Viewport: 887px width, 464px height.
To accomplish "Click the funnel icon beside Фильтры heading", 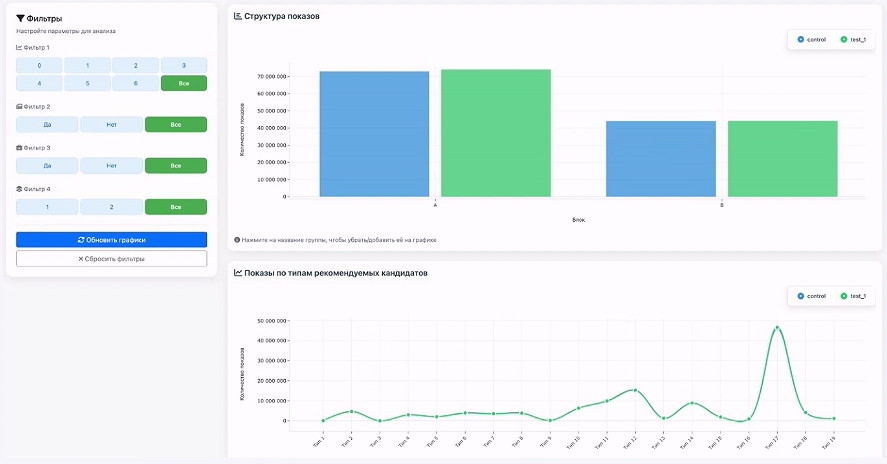I will click(20, 19).
